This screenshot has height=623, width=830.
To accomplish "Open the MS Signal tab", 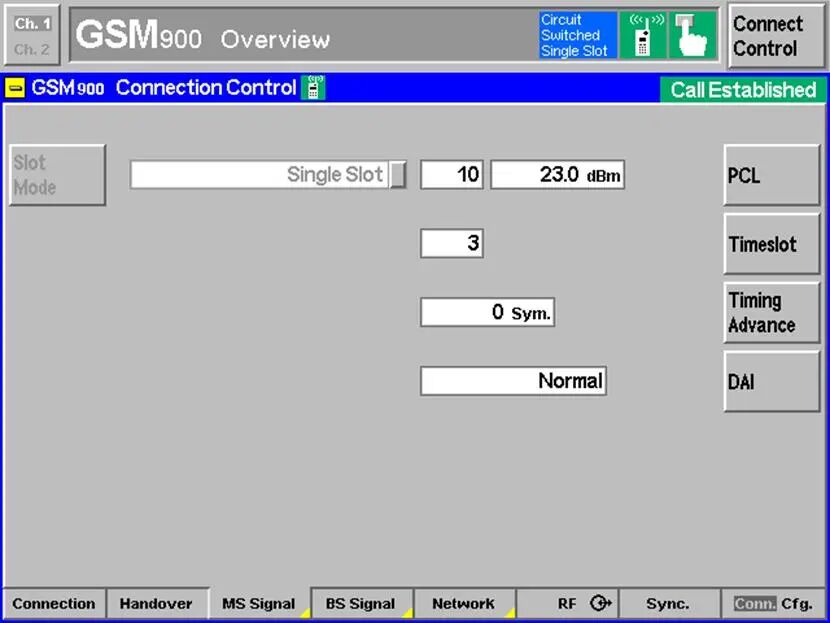I will (x=259, y=603).
